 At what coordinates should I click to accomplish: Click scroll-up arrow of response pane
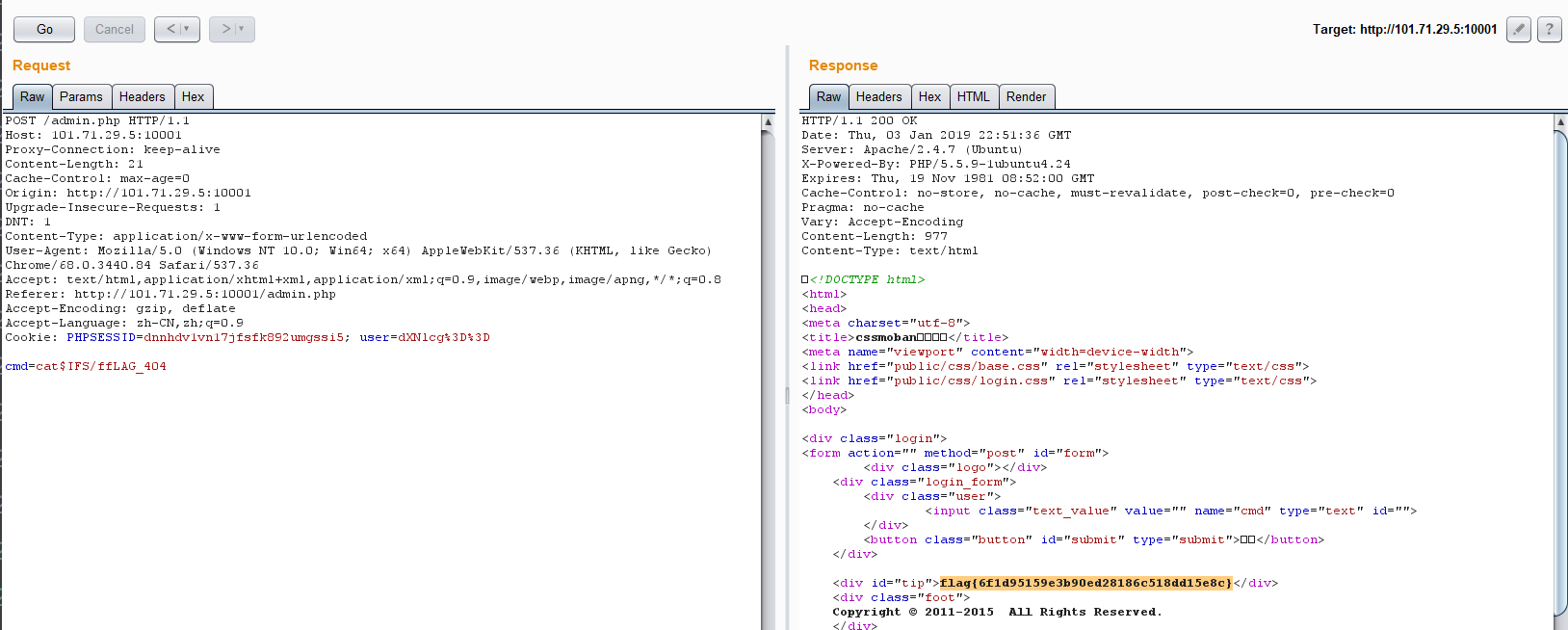point(1560,121)
